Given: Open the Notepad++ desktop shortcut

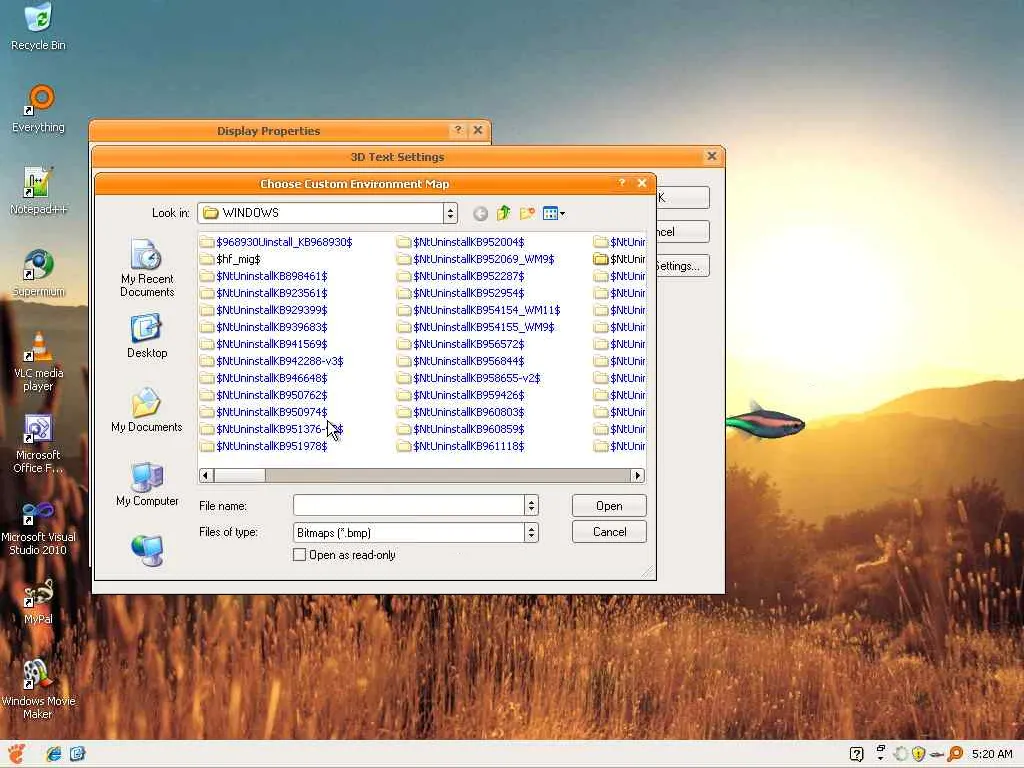Looking at the screenshot, I should tap(38, 191).
